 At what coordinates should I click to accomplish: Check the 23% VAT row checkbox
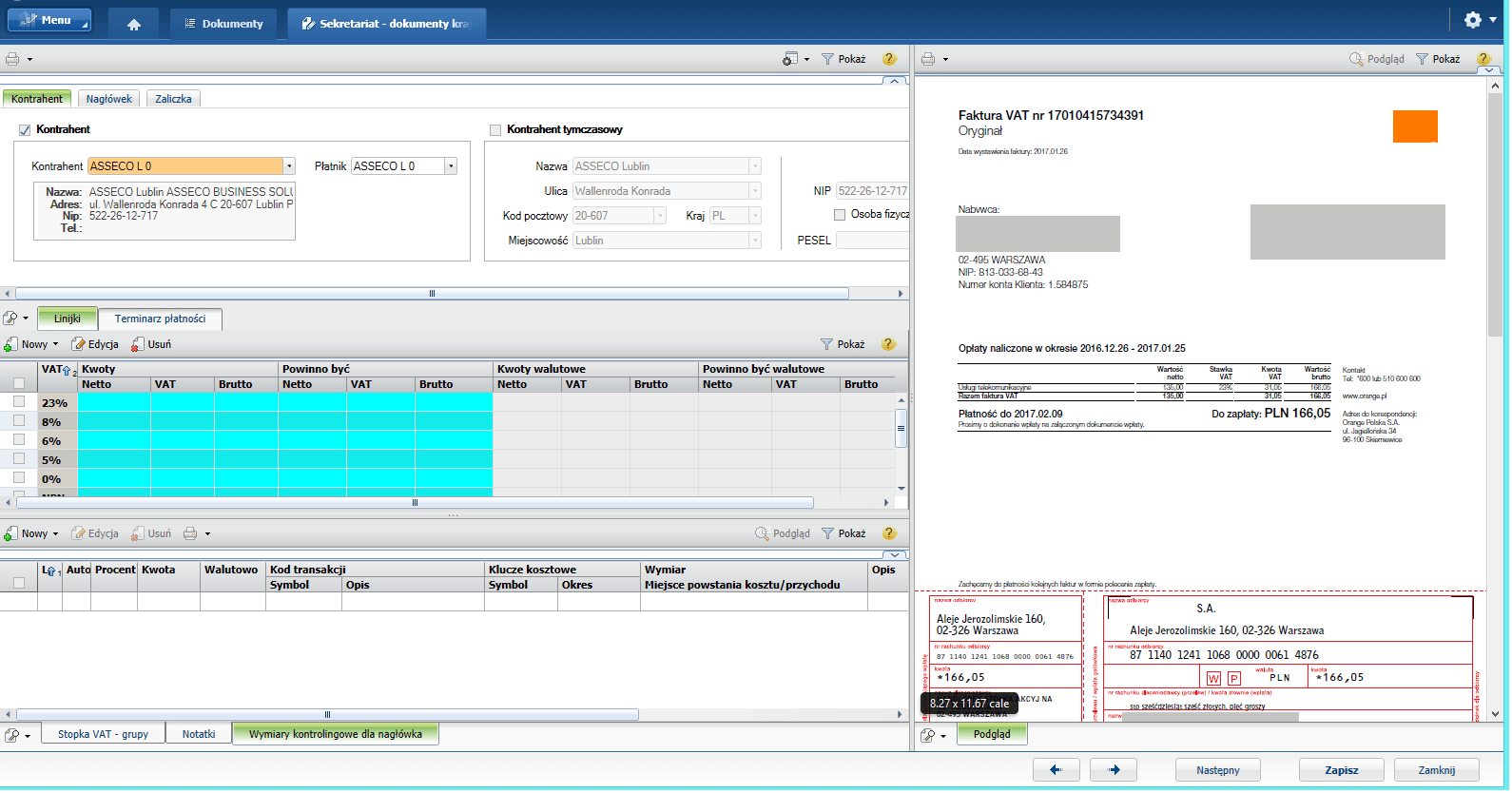[19, 402]
